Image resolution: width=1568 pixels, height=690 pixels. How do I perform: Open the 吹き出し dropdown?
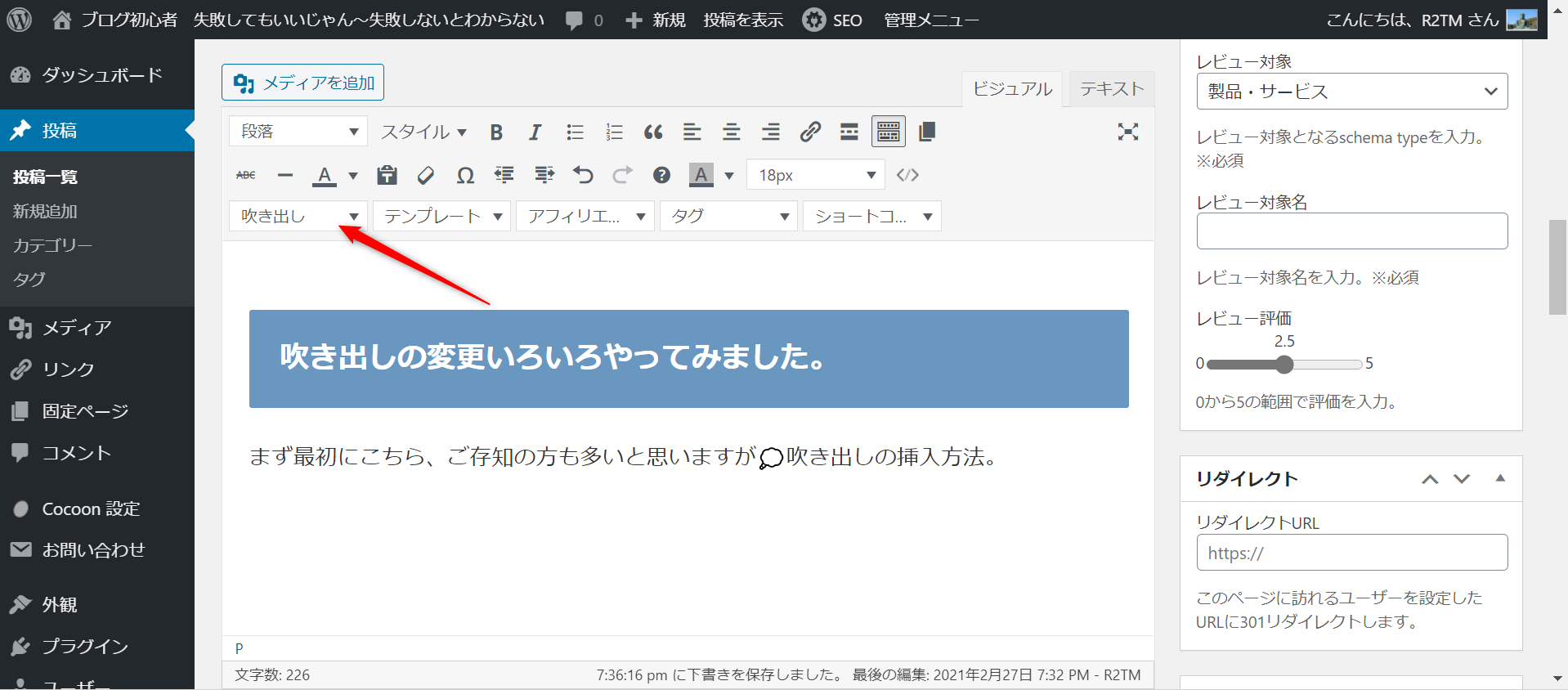[x=298, y=217]
